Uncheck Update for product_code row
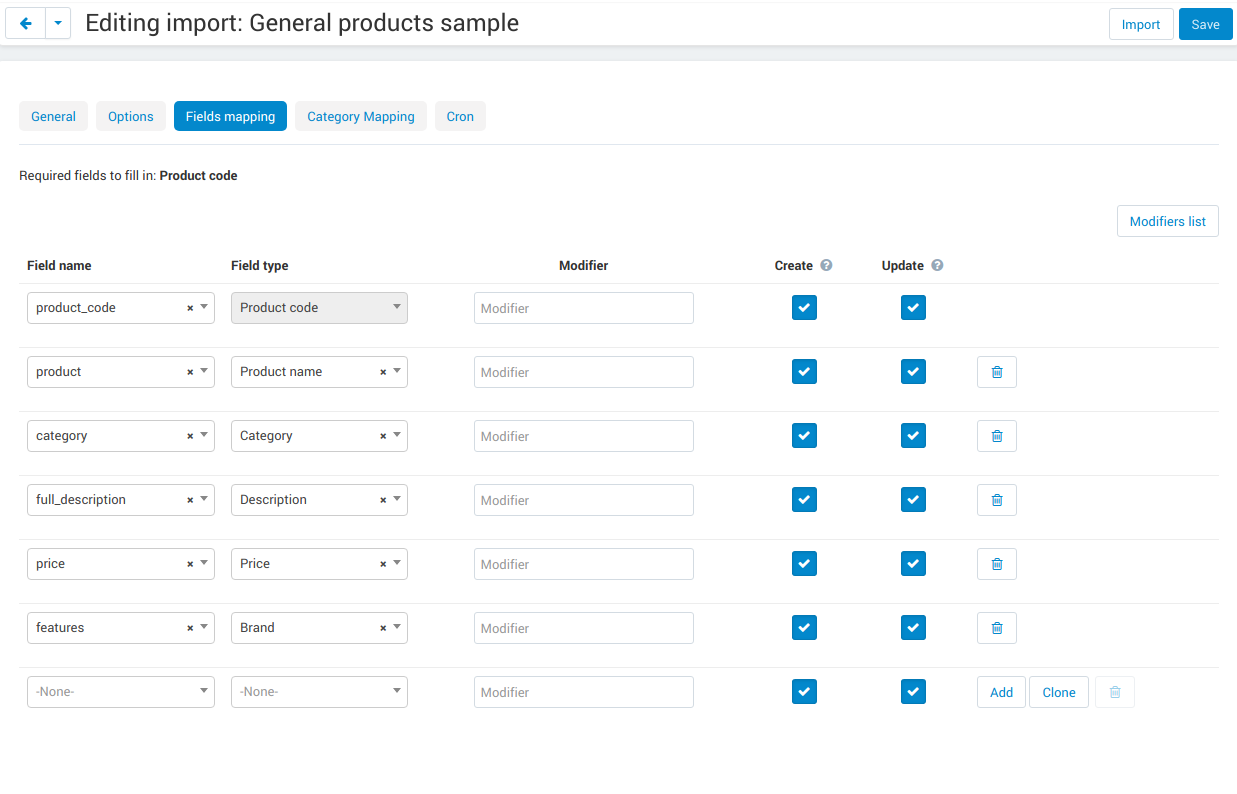Screen dimensions: 1237x794 click(x=913, y=307)
